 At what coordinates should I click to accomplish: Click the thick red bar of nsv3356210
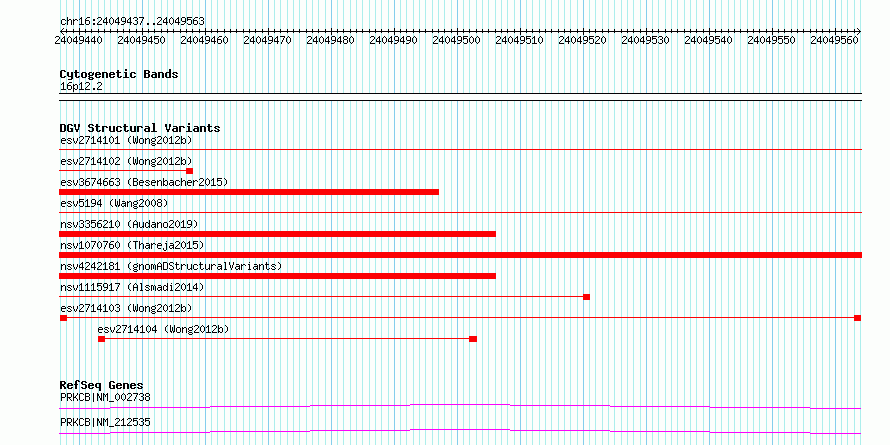[278, 234]
